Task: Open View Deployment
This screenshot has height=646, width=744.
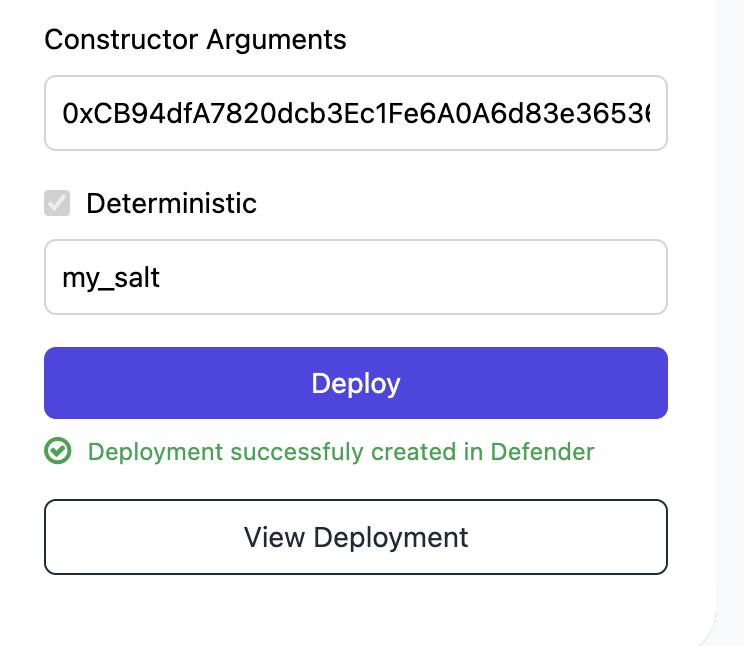Action: tap(356, 537)
